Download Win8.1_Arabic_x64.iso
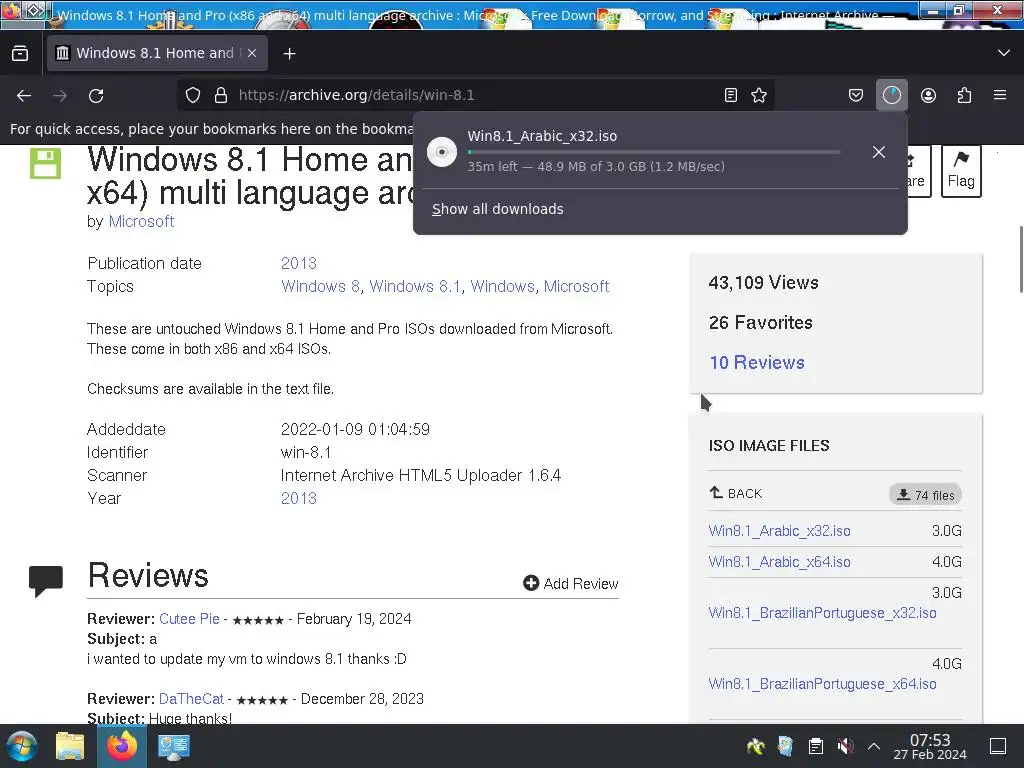This screenshot has height=768, width=1024. [779, 562]
